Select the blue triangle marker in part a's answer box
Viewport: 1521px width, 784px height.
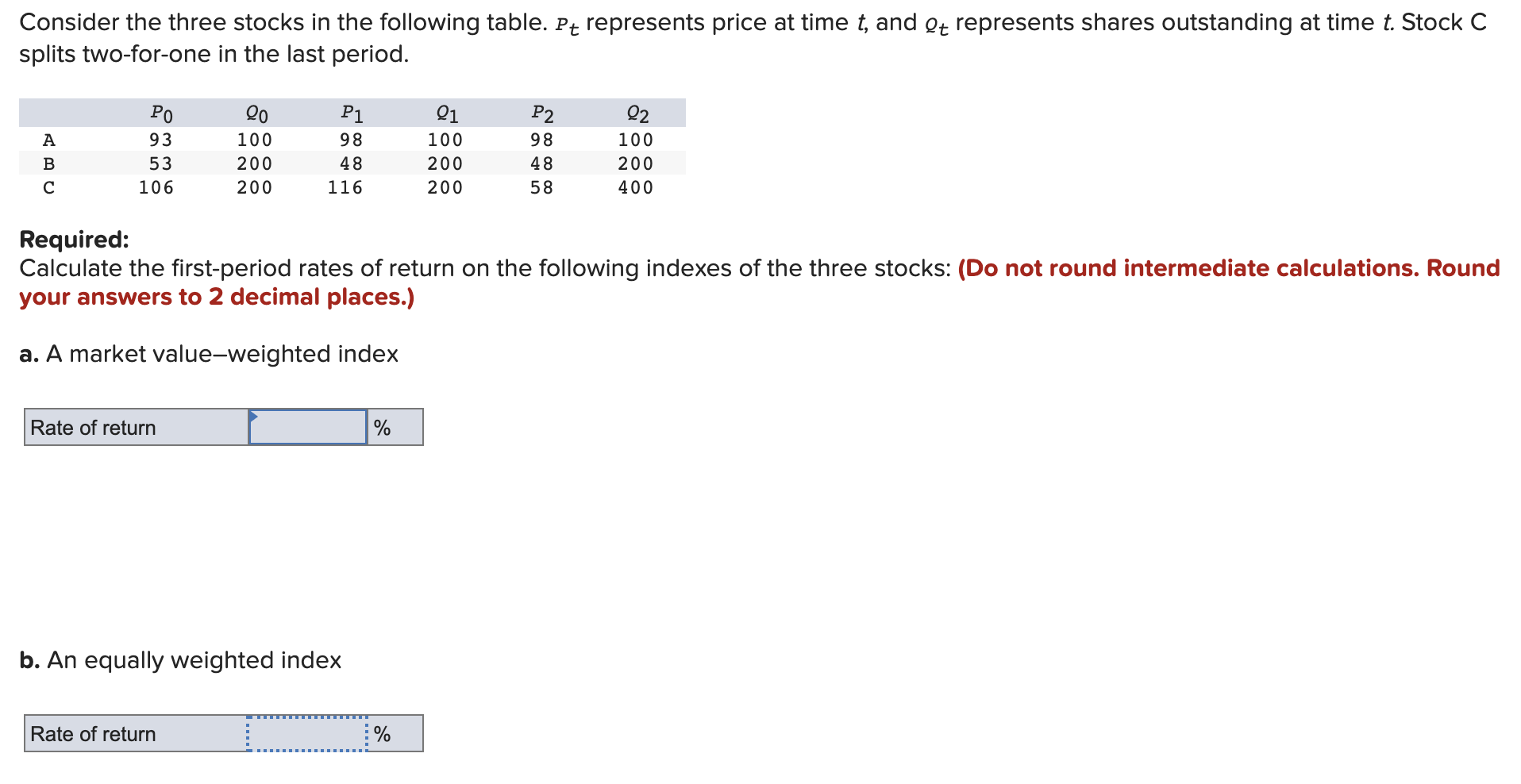click(x=254, y=413)
